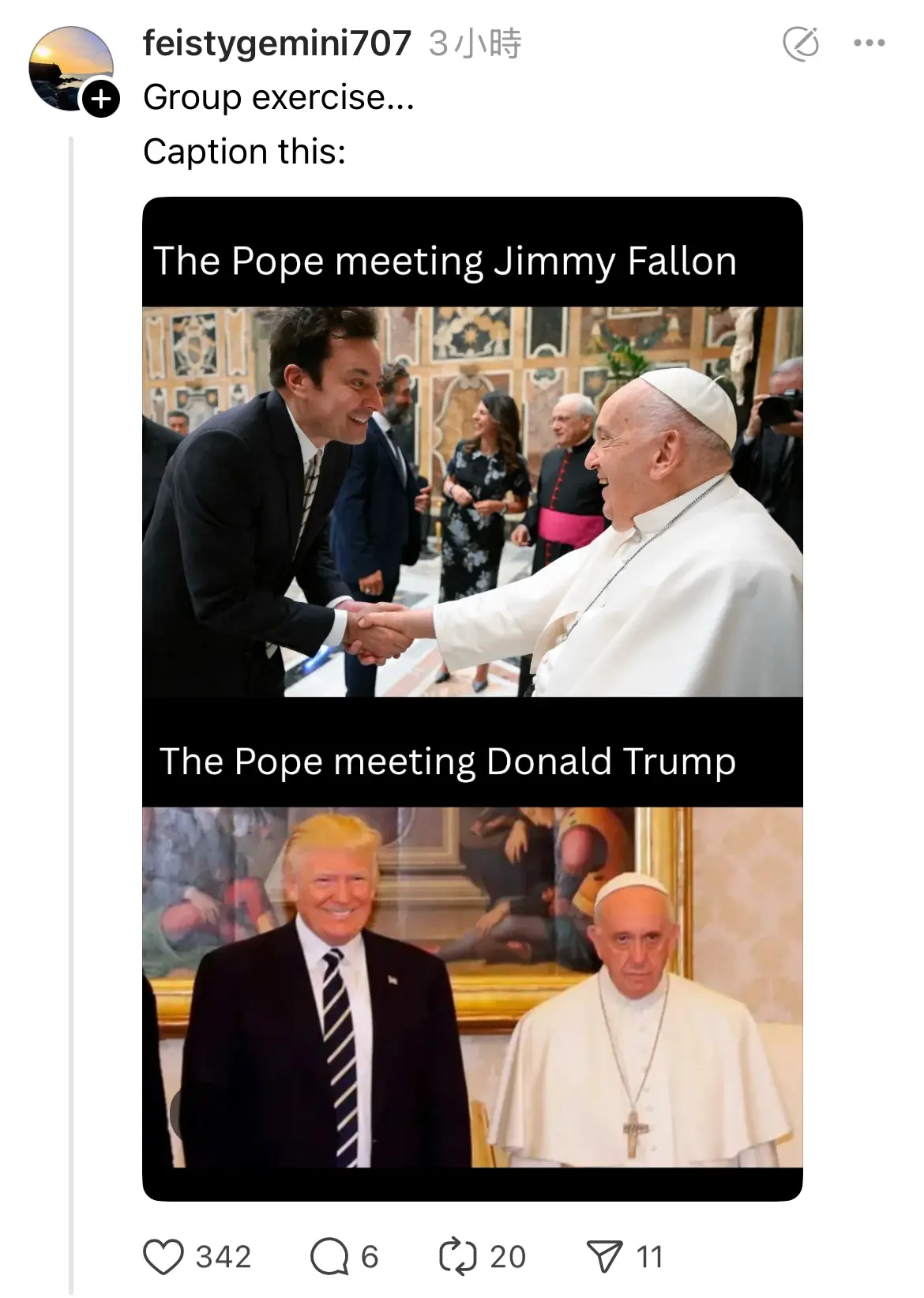Share the post with the paper plane icon

[x=605, y=1256]
